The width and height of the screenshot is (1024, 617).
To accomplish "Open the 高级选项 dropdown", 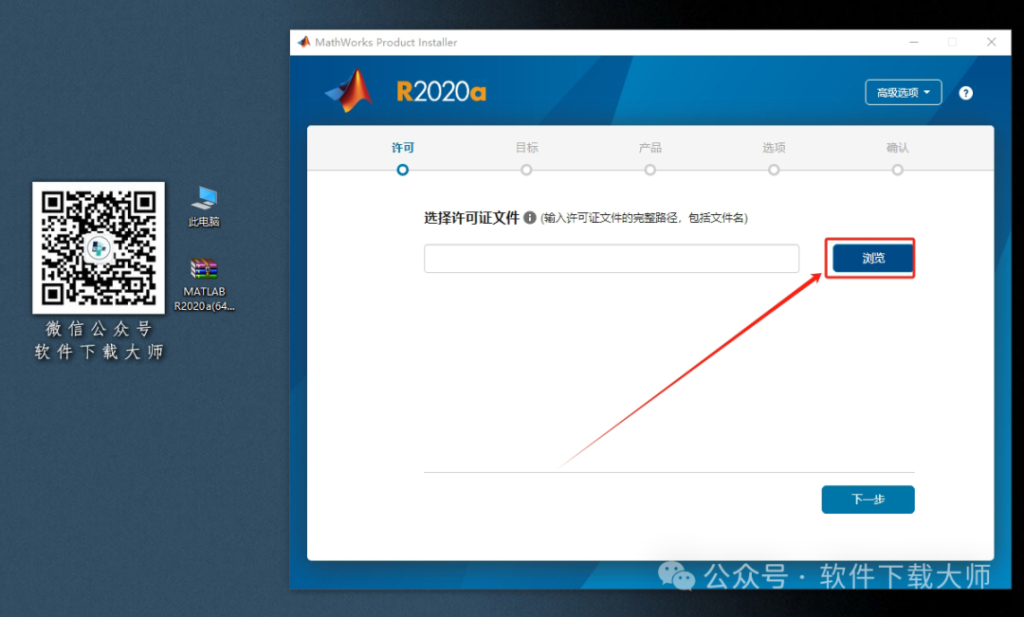I will (x=903, y=91).
